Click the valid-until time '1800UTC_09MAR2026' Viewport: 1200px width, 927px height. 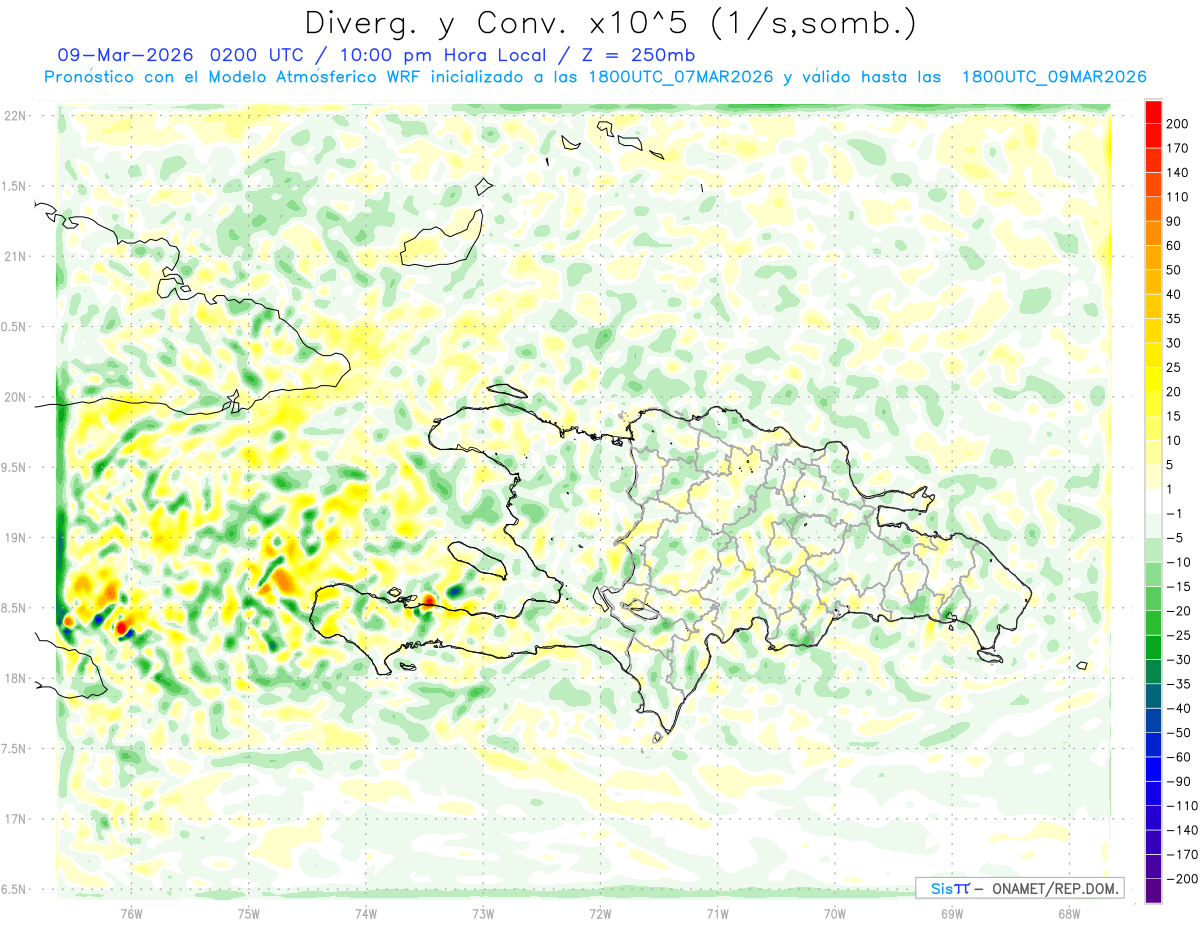tap(1053, 77)
